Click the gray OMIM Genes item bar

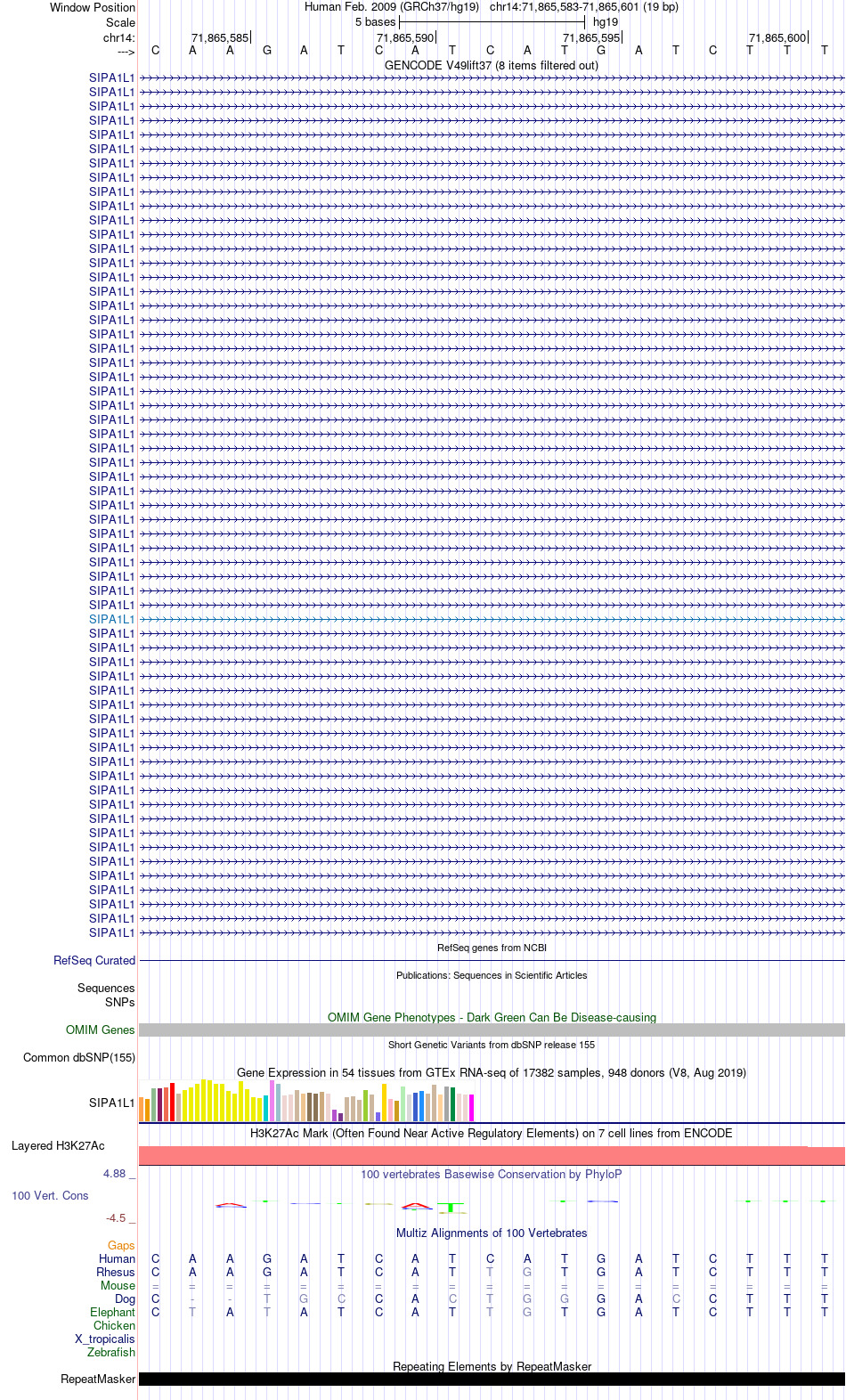(x=492, y=1030)
